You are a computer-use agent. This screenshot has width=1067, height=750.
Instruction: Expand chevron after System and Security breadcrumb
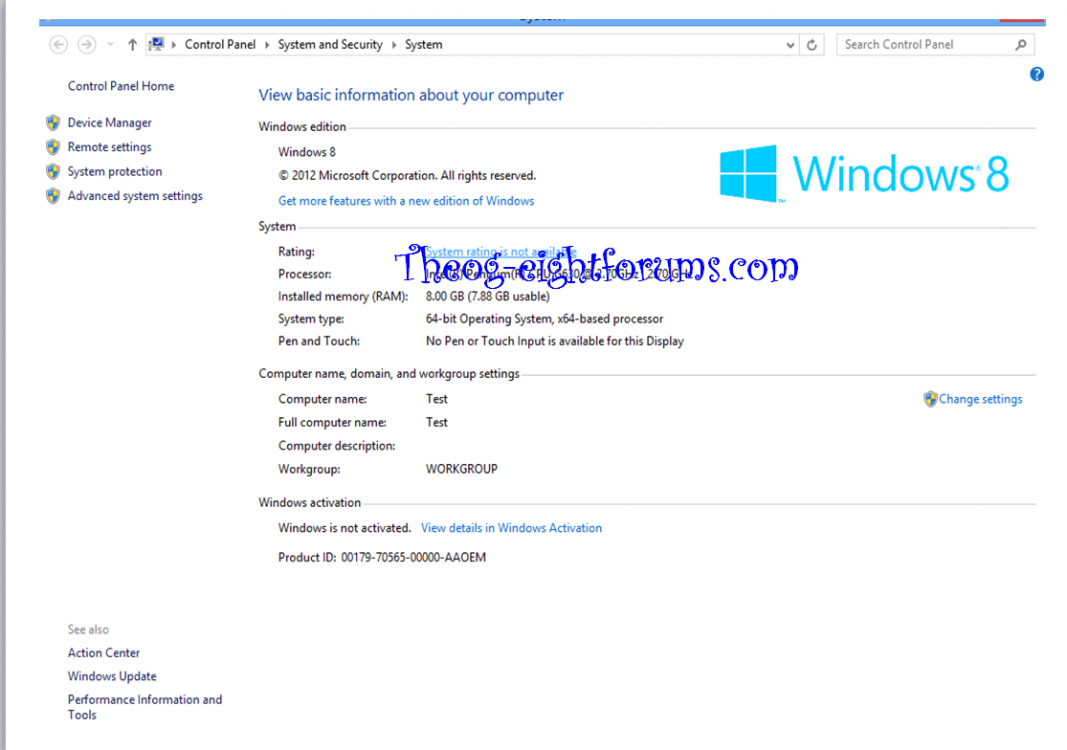(394, 45)
